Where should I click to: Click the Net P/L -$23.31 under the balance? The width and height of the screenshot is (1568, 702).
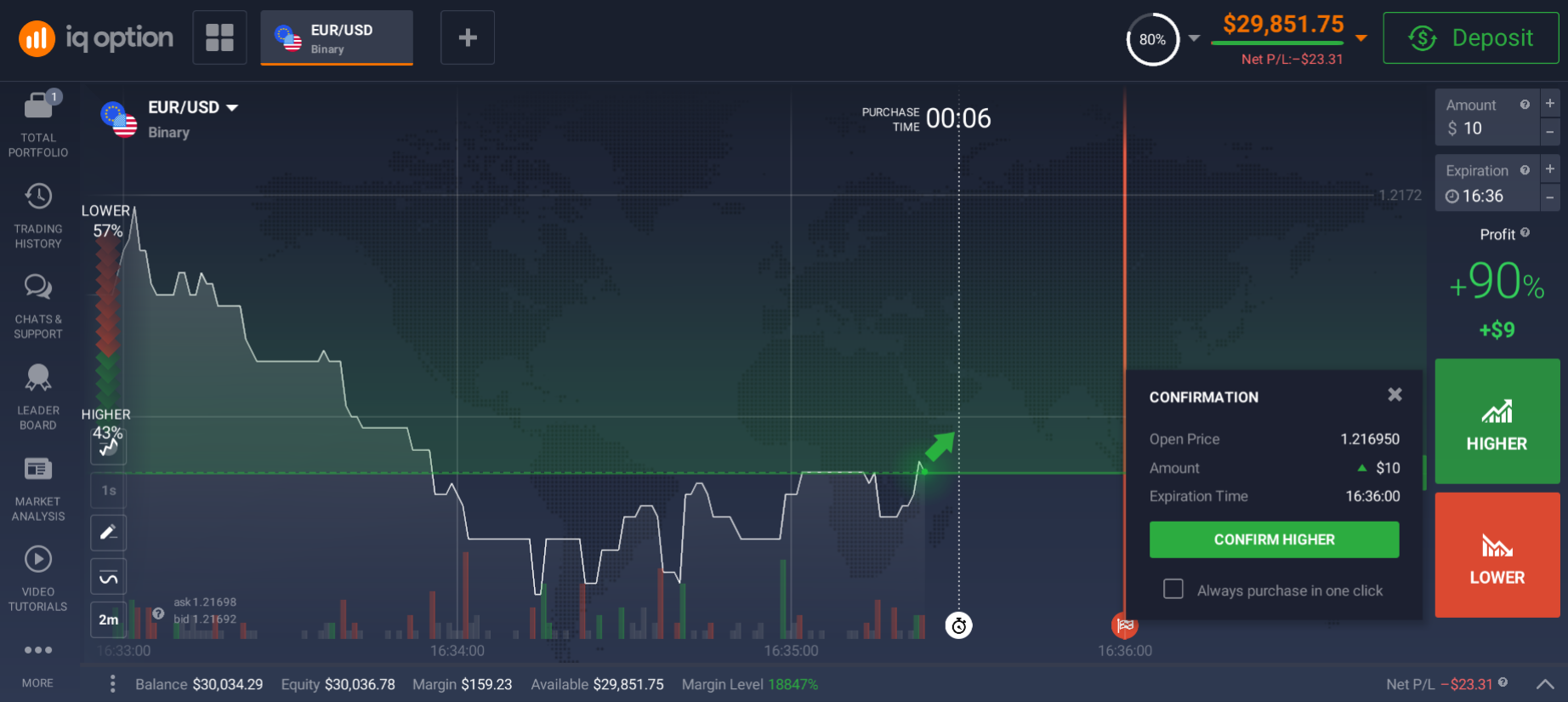[1292, 59]
